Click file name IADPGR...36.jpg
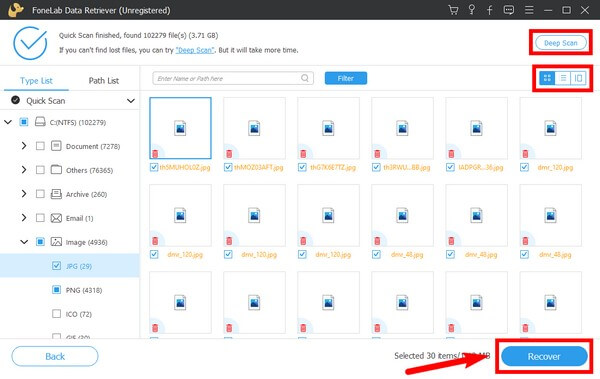This screenshot has width=600, height=379. [481, 167]
